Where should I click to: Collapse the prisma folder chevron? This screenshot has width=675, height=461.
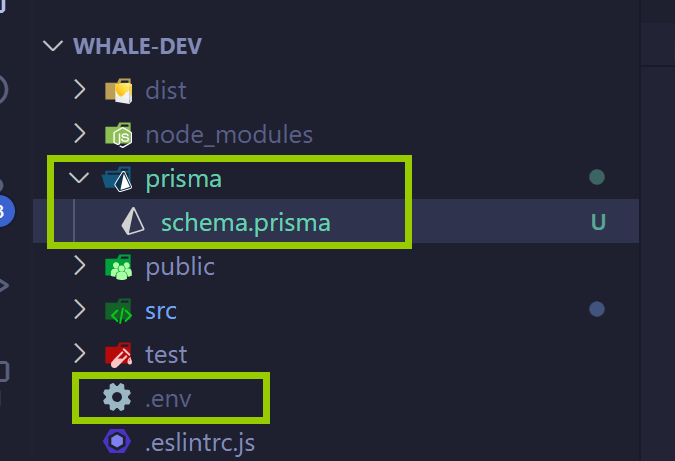pos(80,180)
